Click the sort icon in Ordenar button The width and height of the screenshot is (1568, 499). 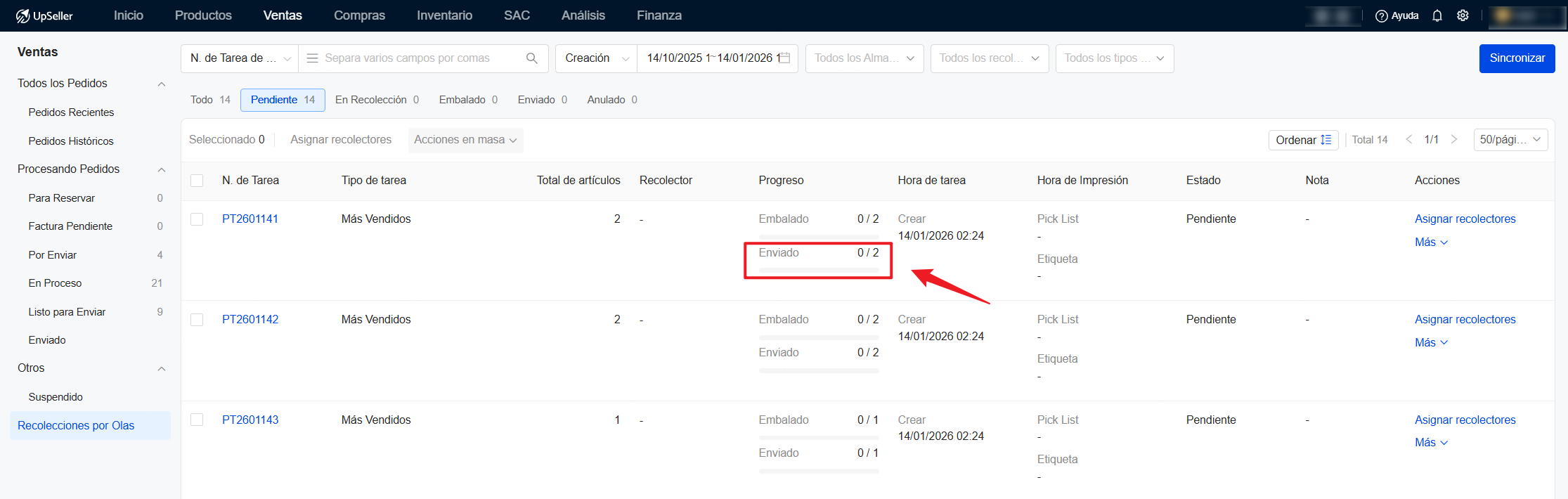pos(1326,140)
